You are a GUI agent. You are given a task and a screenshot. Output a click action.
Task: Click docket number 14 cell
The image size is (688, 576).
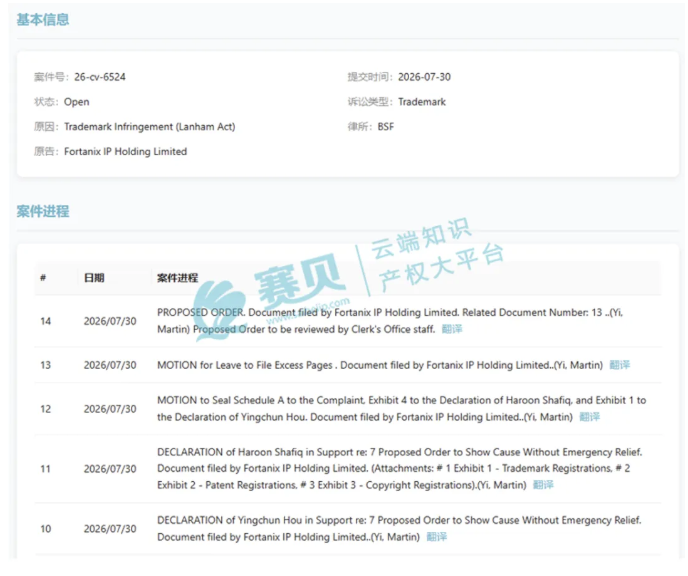[46, 321]
